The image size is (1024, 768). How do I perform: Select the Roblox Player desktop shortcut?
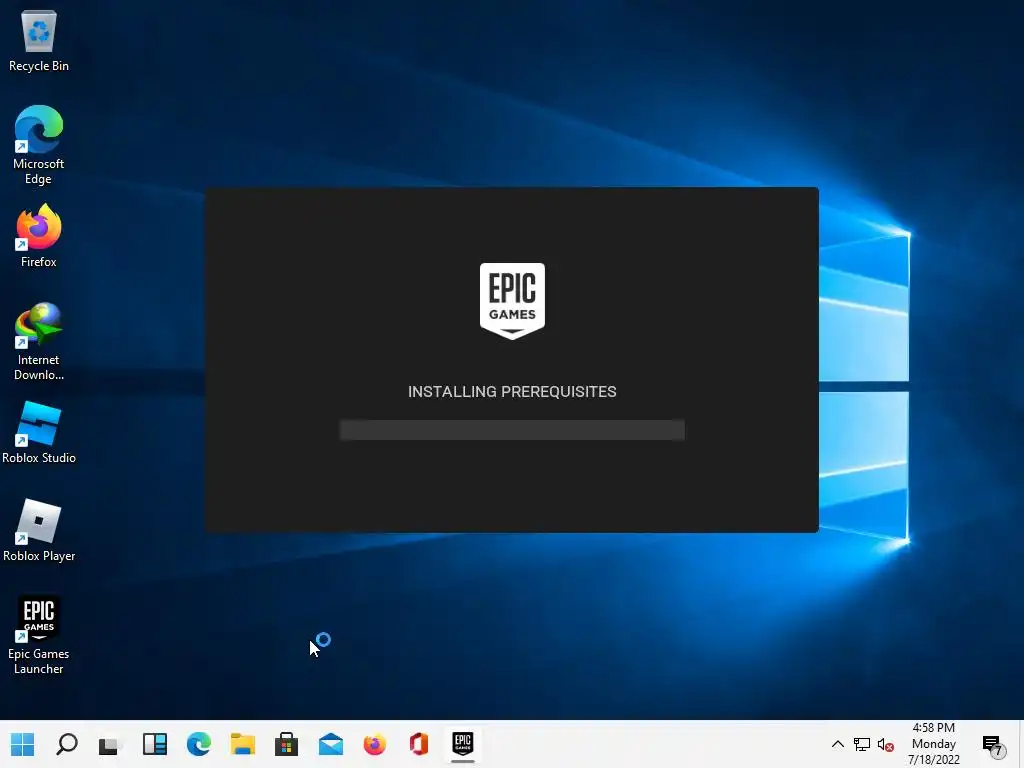pos(39,530)
